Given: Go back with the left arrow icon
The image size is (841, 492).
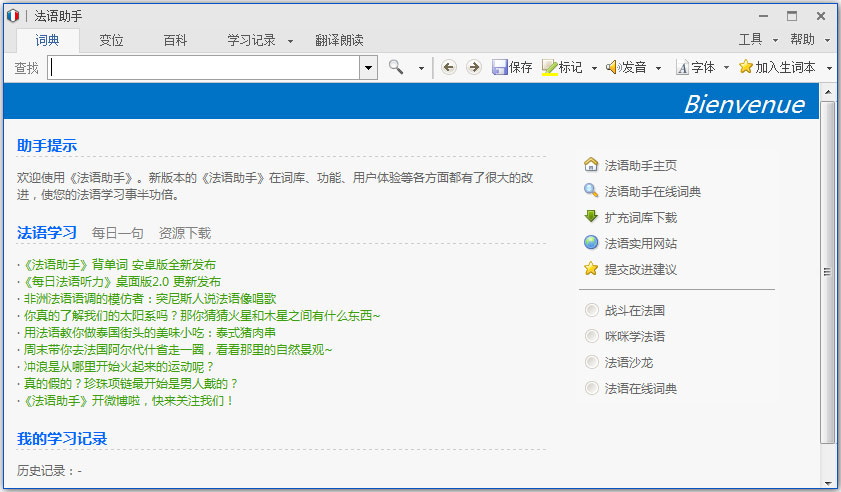Looking at the screenshot, I should [449, 67].
